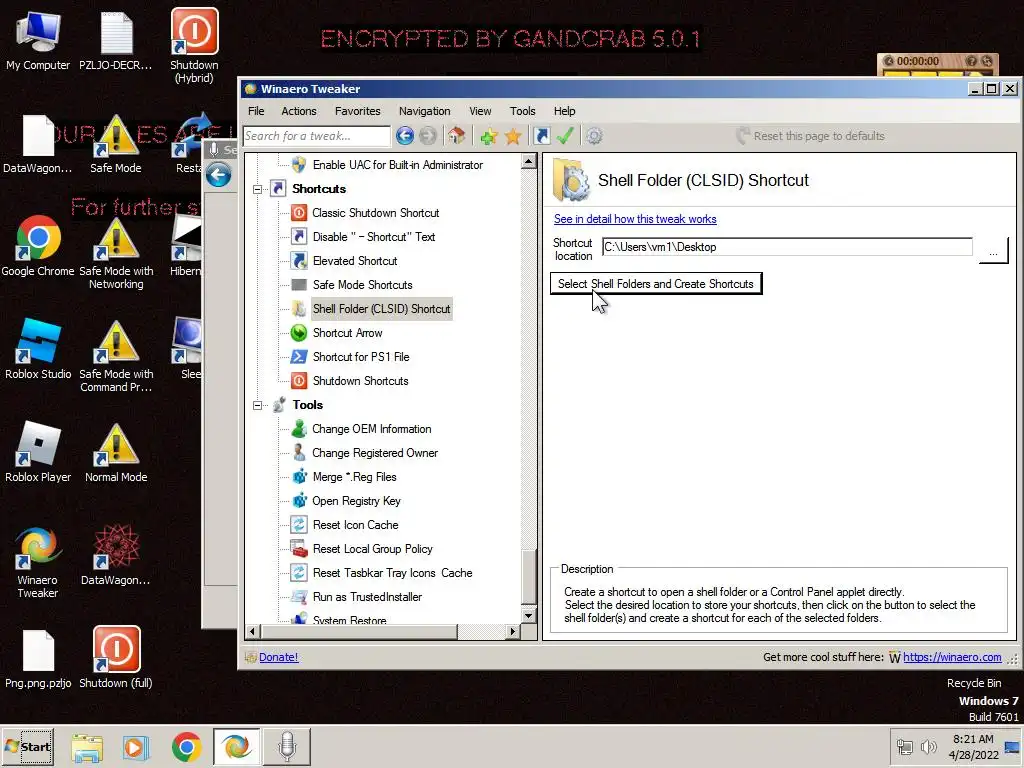Select the Normal Mode desktop shortcut
This screenshot has height=768, width=1024.
tap(116, 452)
